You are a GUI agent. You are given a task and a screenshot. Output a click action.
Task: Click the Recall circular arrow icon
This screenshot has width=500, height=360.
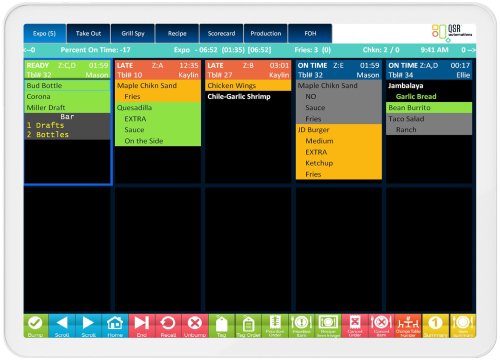pyautogui.click(x=168, y=326)
